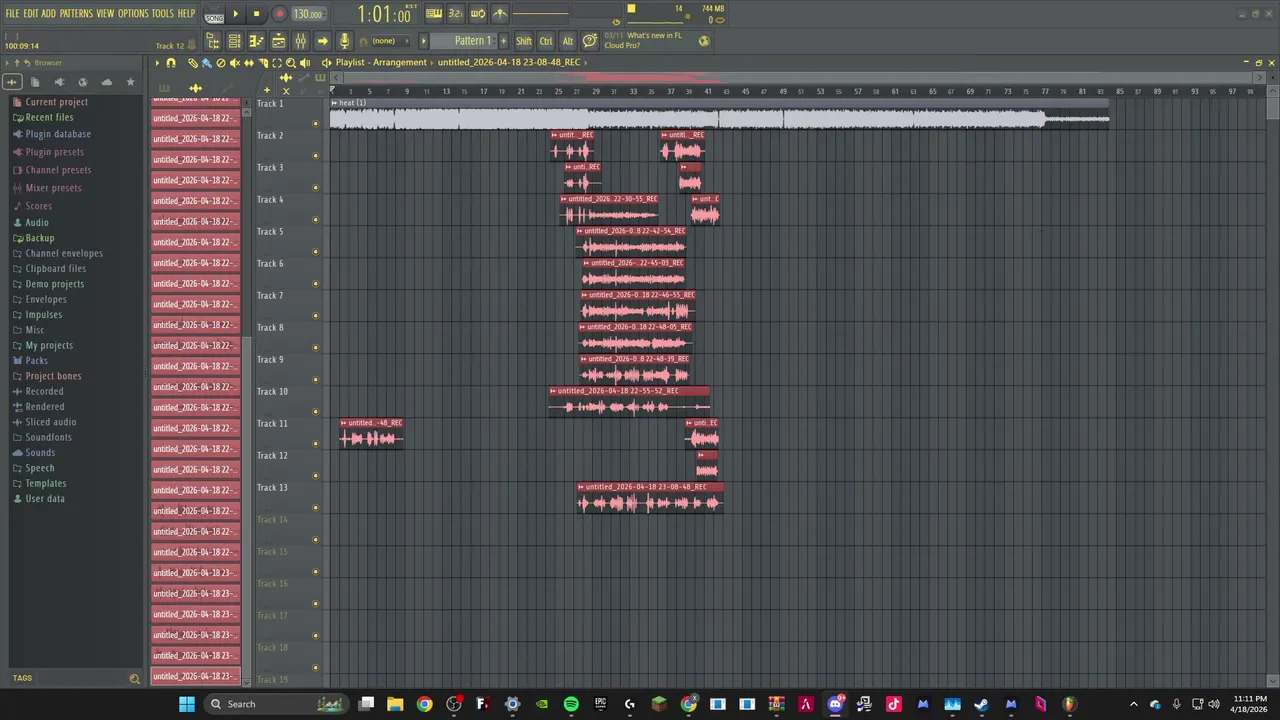Activate the Playback tool in playlist toolbar

pyautogui.click(x=305, y=63)
